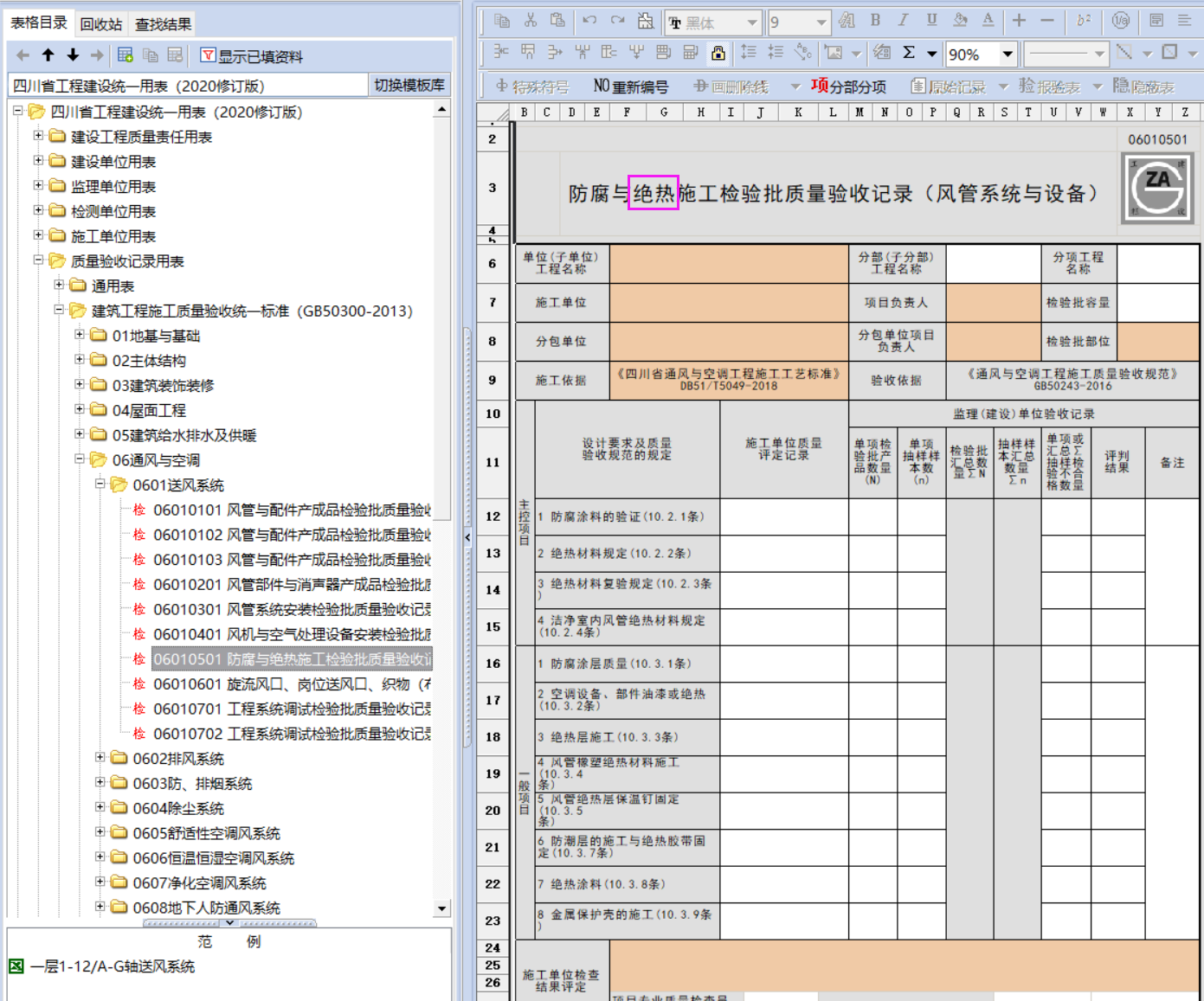Viewport: 1204px width, 1001px height.
Task: Click the back left-arrow icon in left panel
Action: click(23, 55)
